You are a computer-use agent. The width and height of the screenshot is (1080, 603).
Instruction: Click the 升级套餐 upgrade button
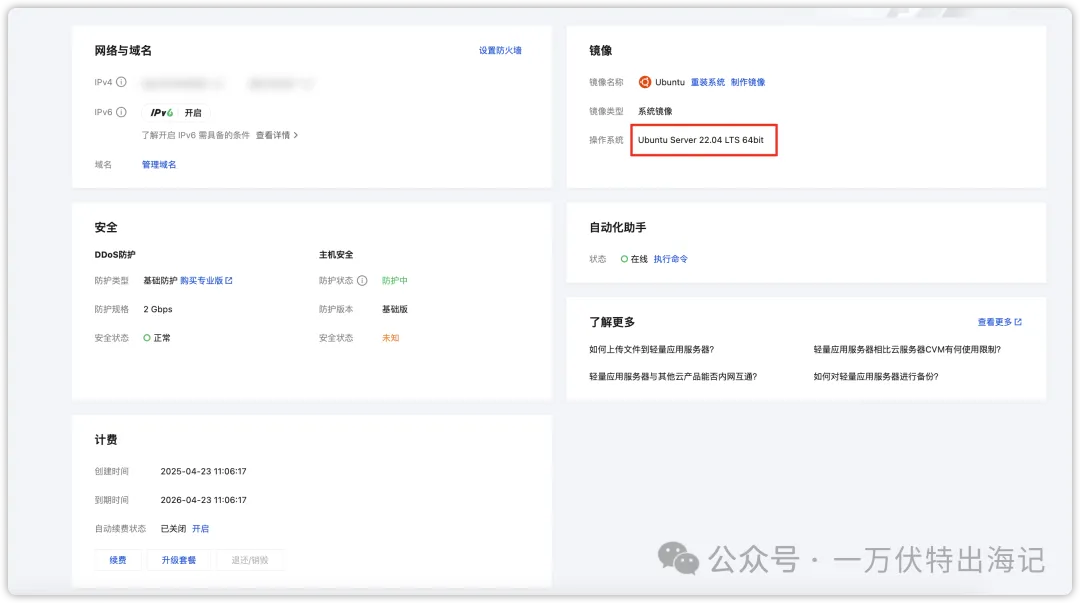pos(178,560)
